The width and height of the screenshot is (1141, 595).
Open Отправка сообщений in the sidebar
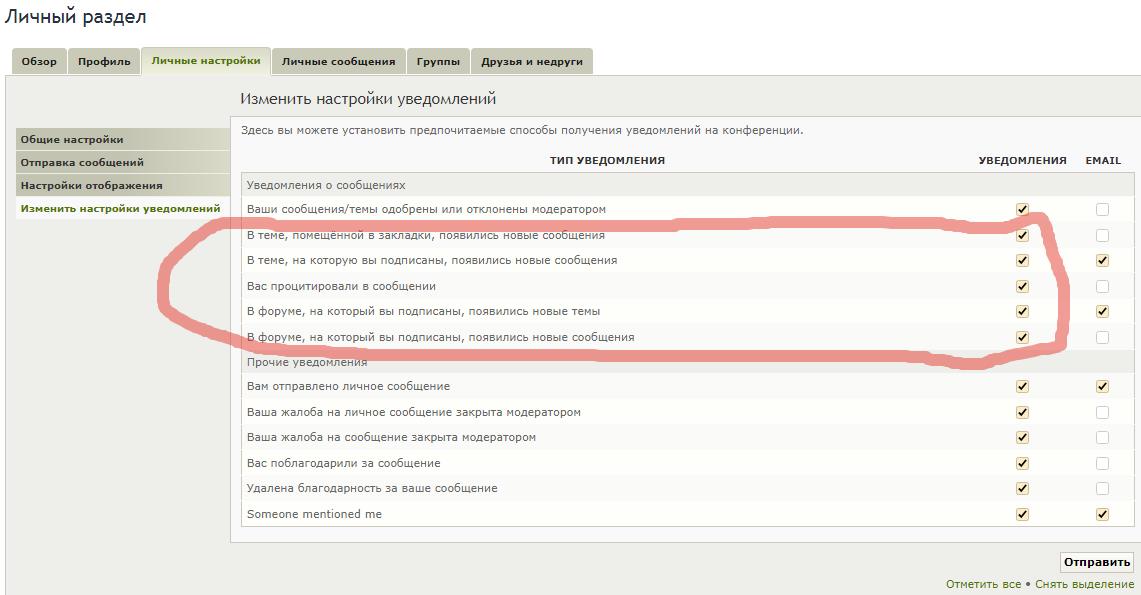(x=82, y=162)
